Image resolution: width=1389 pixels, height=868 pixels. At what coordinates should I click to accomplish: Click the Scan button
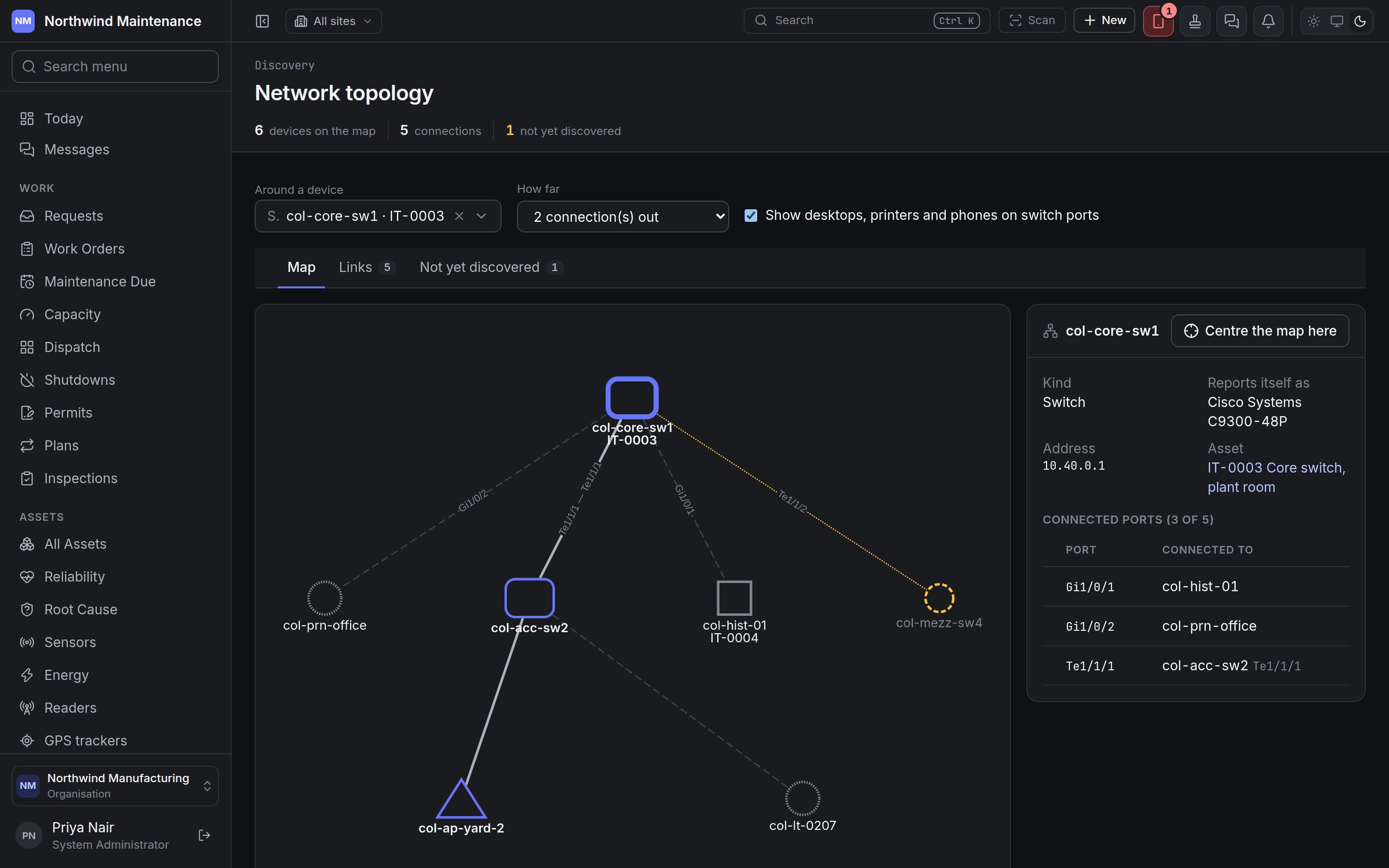coord(1032,21)
